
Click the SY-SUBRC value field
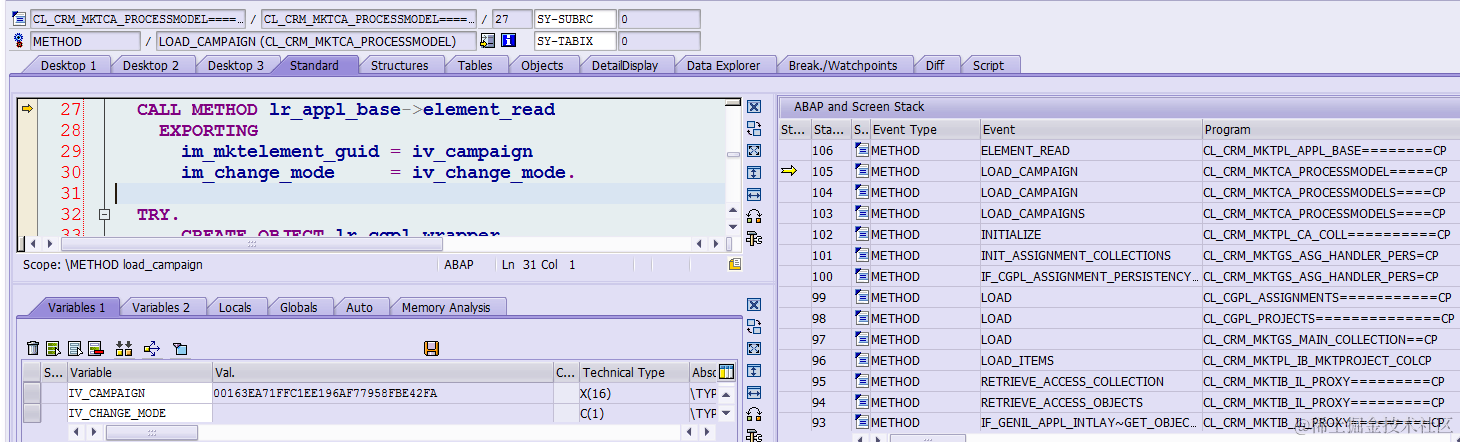tap(659, 19)
